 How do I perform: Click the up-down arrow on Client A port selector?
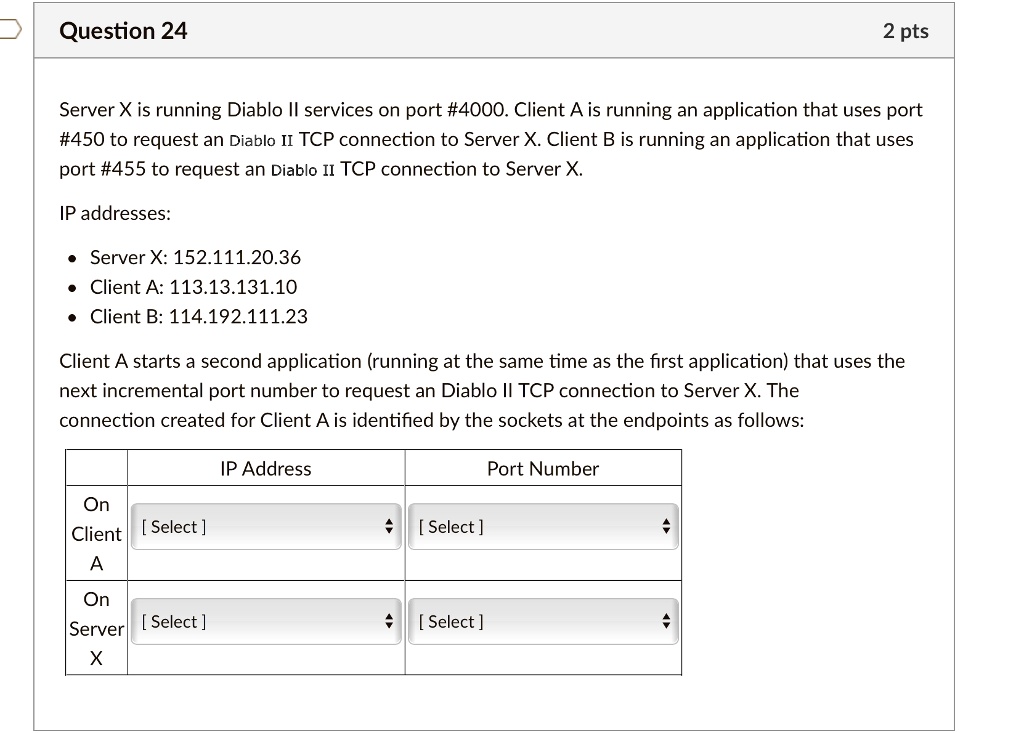click(x=668, y=527)
